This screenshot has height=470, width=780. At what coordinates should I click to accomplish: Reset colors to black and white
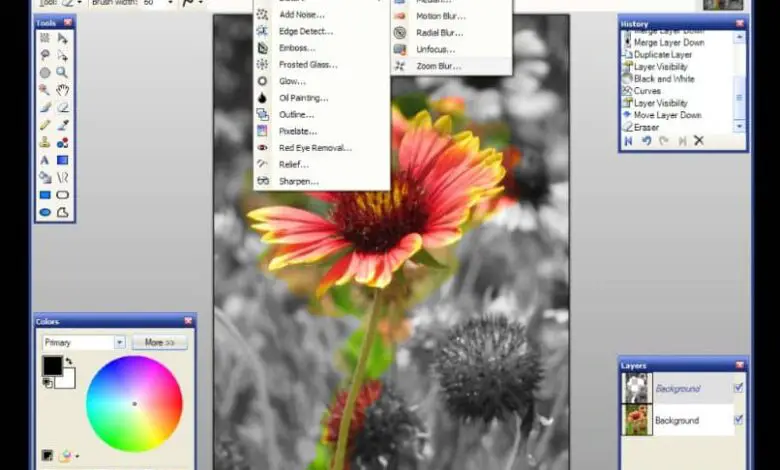point(47,382)
